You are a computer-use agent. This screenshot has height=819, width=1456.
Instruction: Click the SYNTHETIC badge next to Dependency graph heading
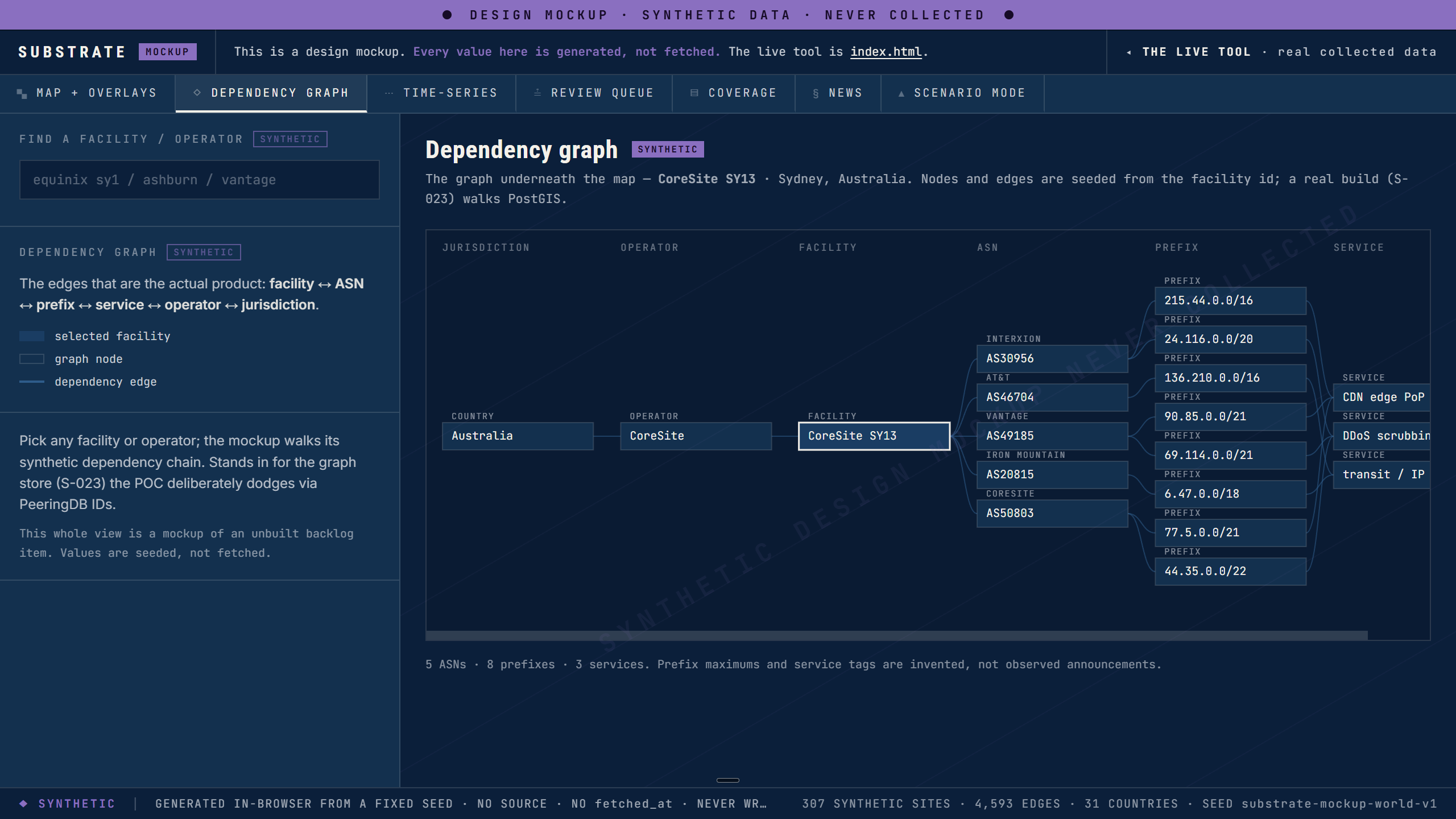point(668,150)
